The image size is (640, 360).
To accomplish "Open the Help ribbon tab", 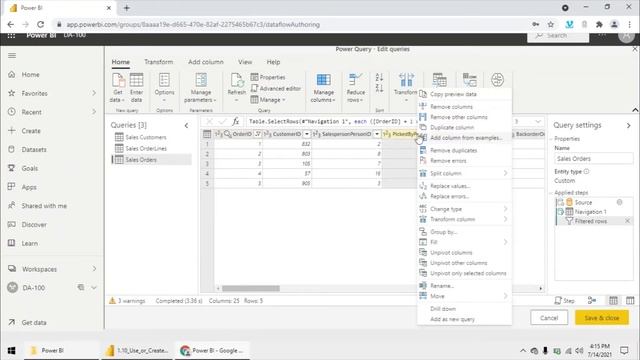I will click(273, 62).
